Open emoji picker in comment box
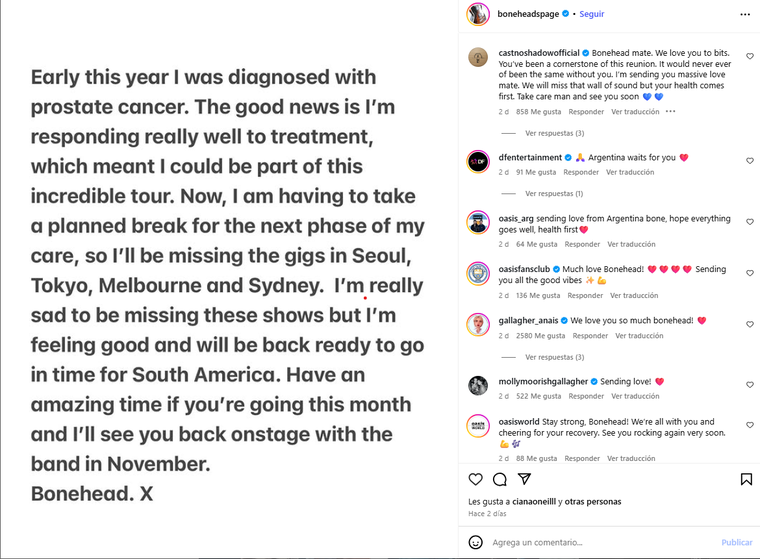 click(x=476, y=542)
